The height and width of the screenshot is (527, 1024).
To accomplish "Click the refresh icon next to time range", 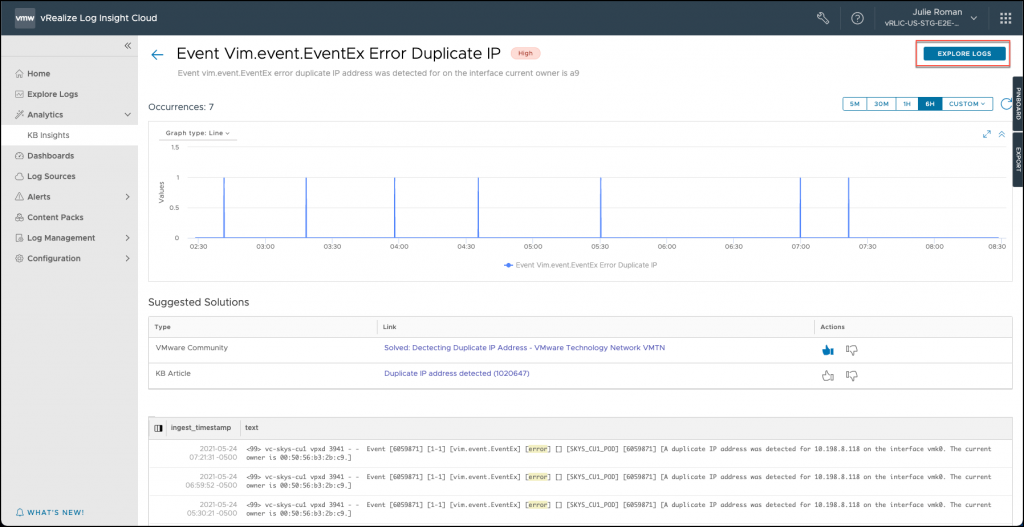I will coord(1004,104).
